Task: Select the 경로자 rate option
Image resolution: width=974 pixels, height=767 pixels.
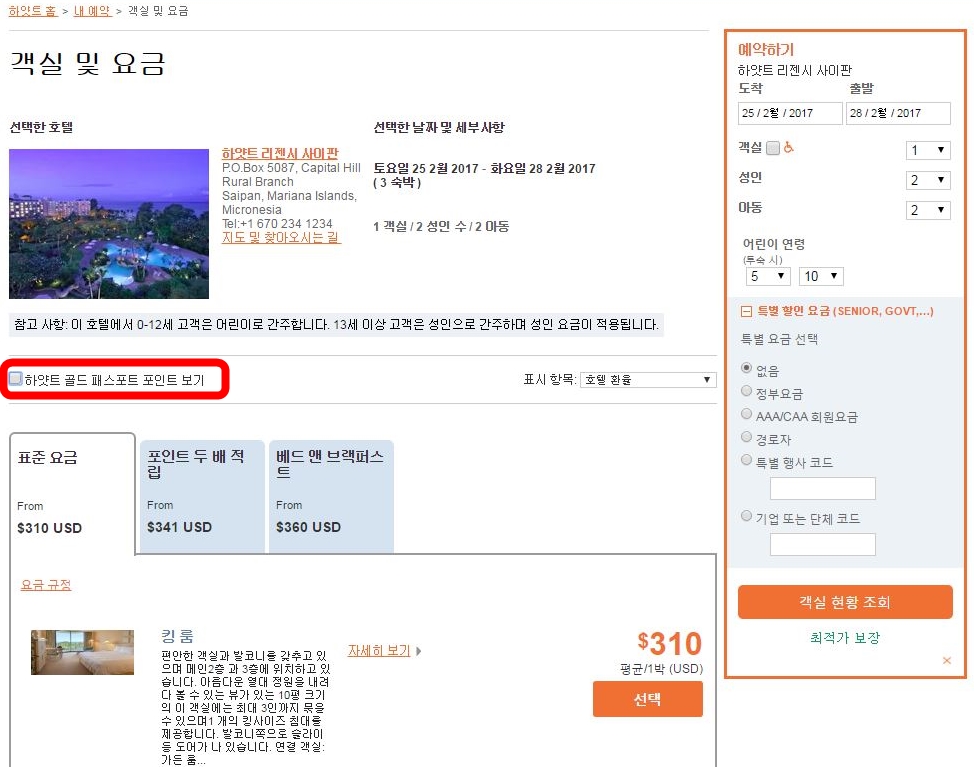Action: click(x=747, y=437)
